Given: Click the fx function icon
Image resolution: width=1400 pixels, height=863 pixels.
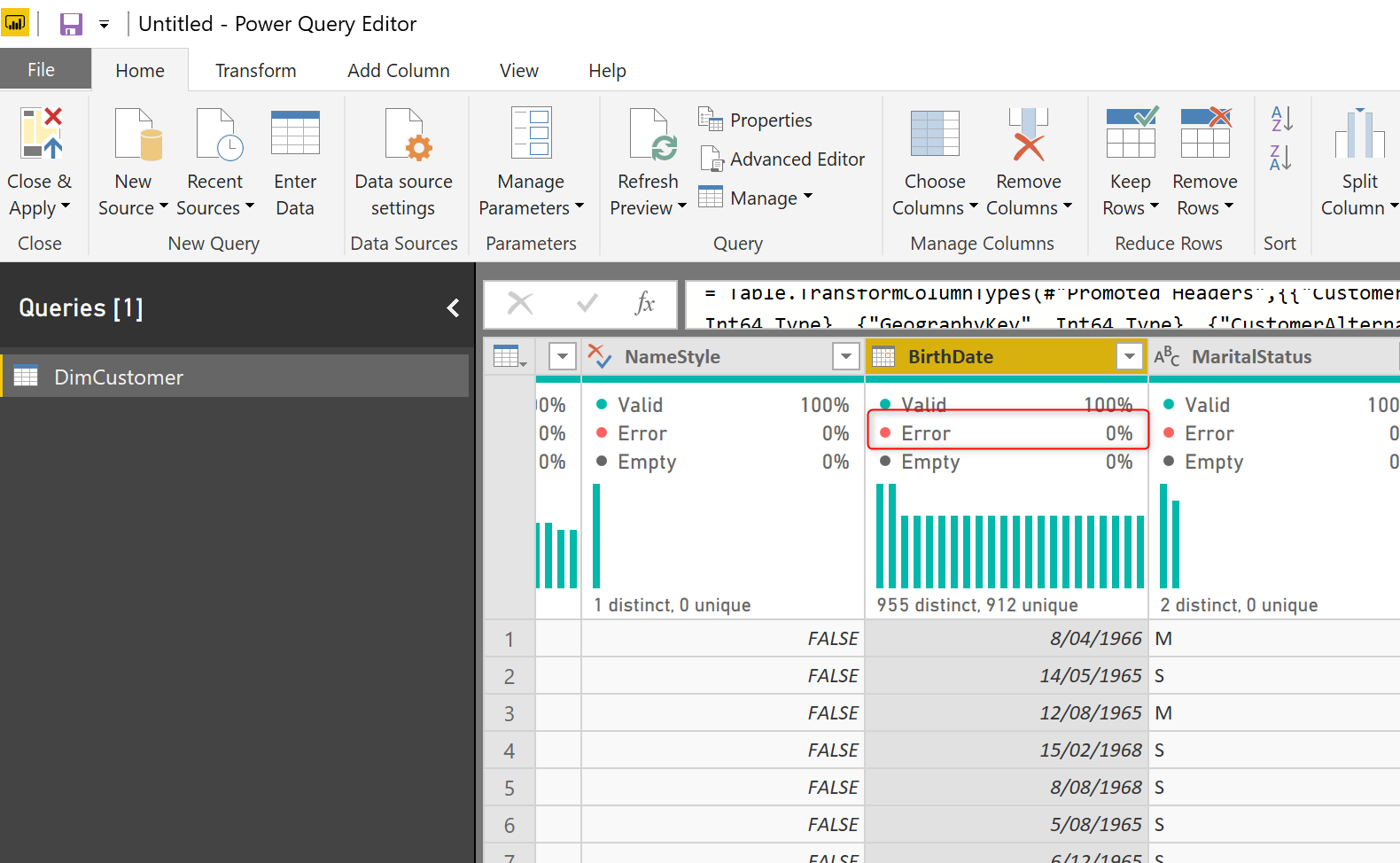Looking at the screenshot, I should pos(645,304).
